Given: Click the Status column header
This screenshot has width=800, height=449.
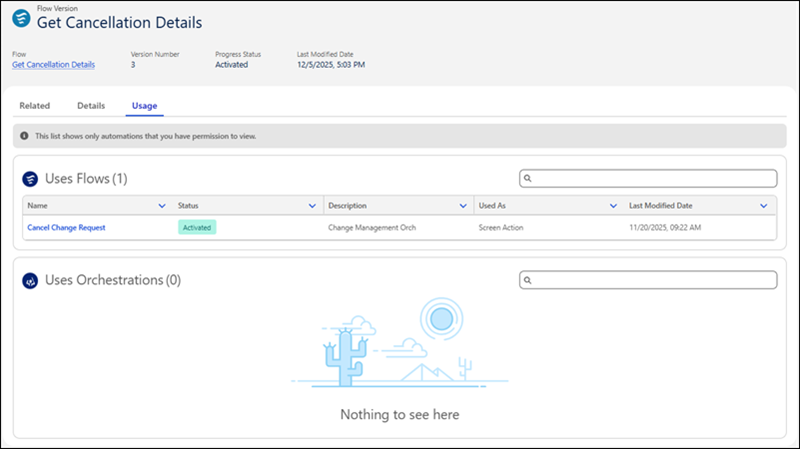Looking at the screenshot, I should (x=248, y=206).
